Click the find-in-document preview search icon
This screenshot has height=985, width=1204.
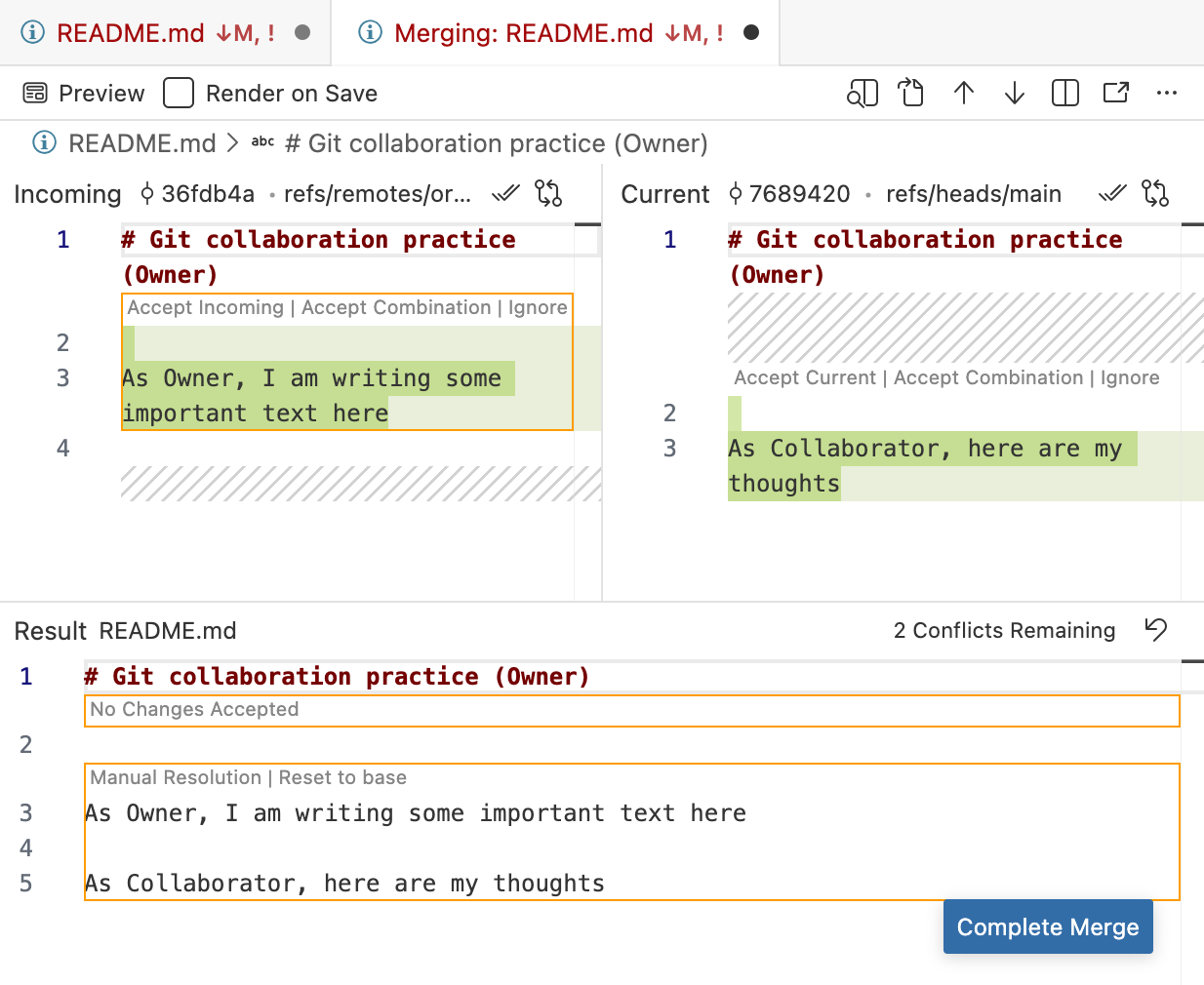point(863,94)
